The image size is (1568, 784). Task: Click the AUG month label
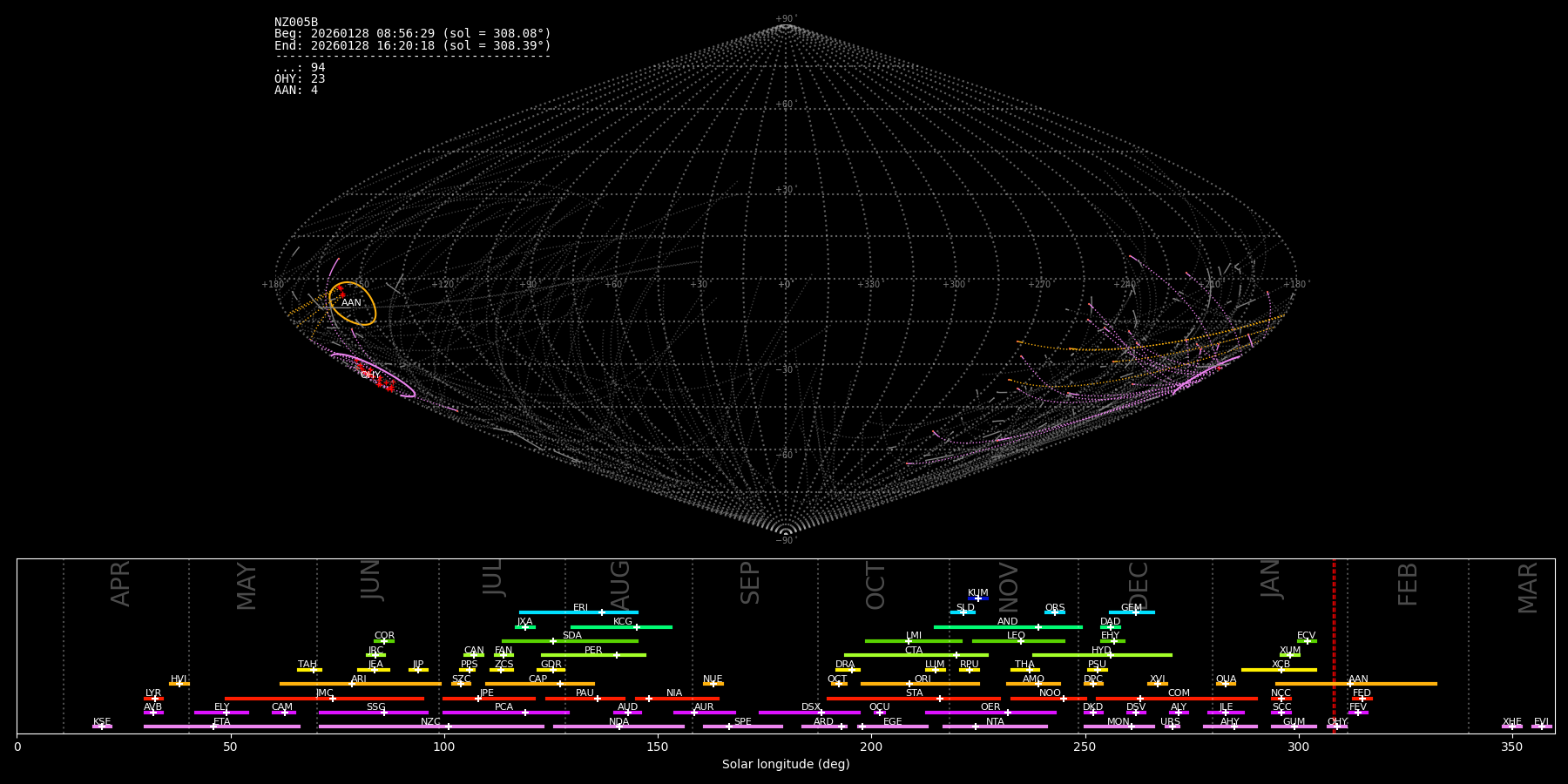click(x=620, y=585)
